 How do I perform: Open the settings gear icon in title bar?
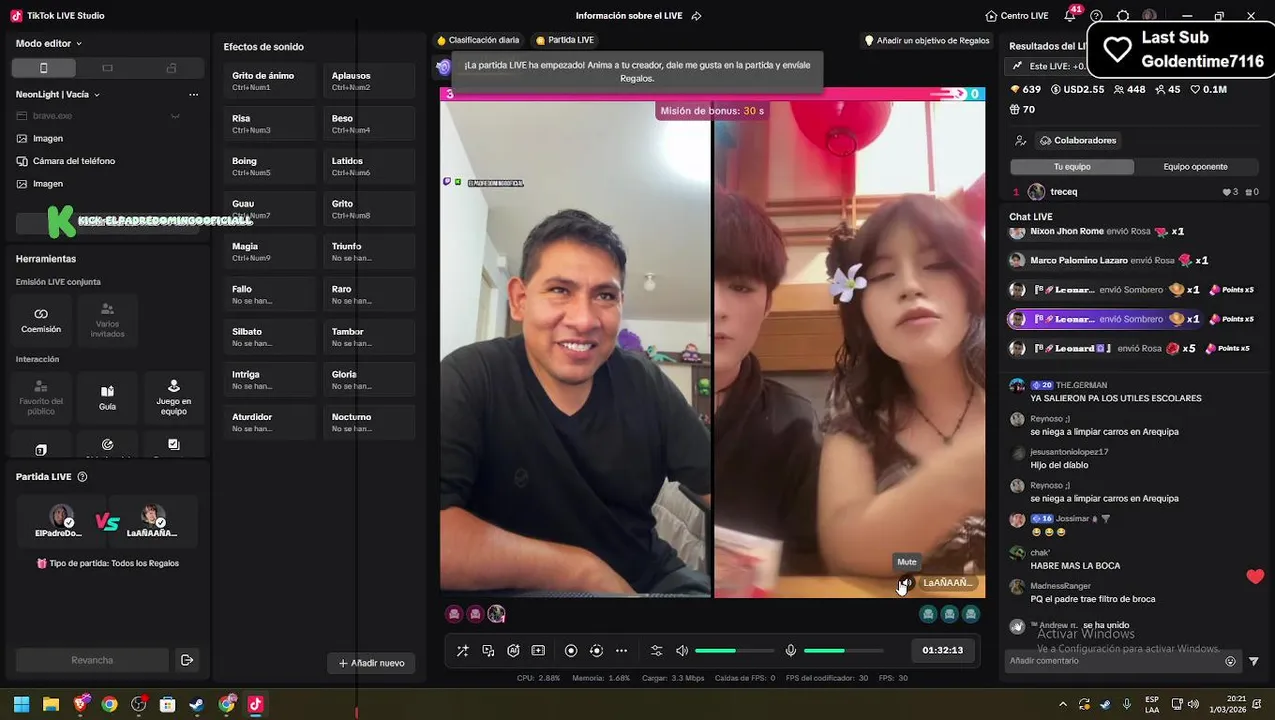(x=1123, y=16)
